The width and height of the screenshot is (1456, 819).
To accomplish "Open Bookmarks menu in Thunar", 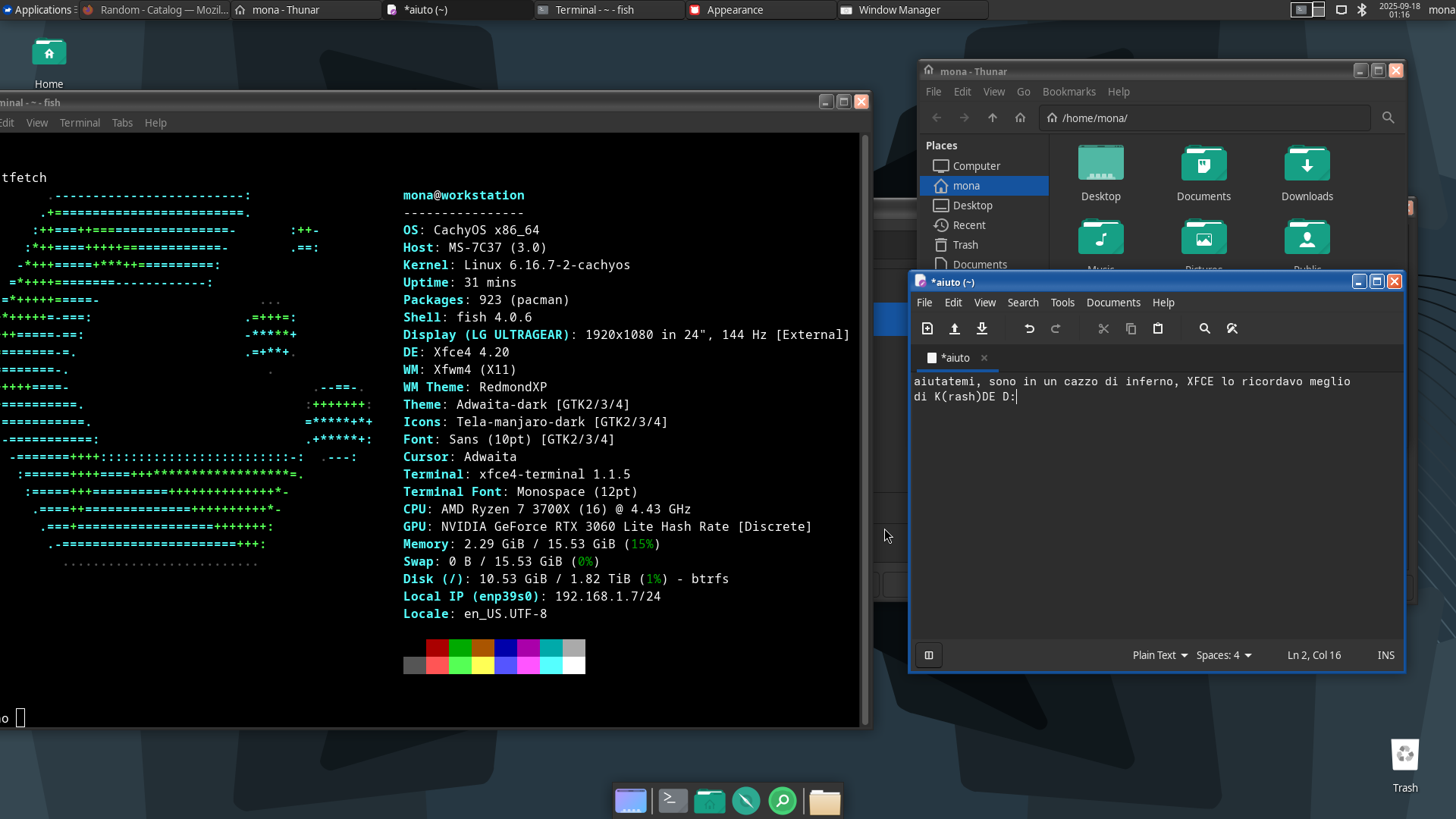I will 1068,92.
